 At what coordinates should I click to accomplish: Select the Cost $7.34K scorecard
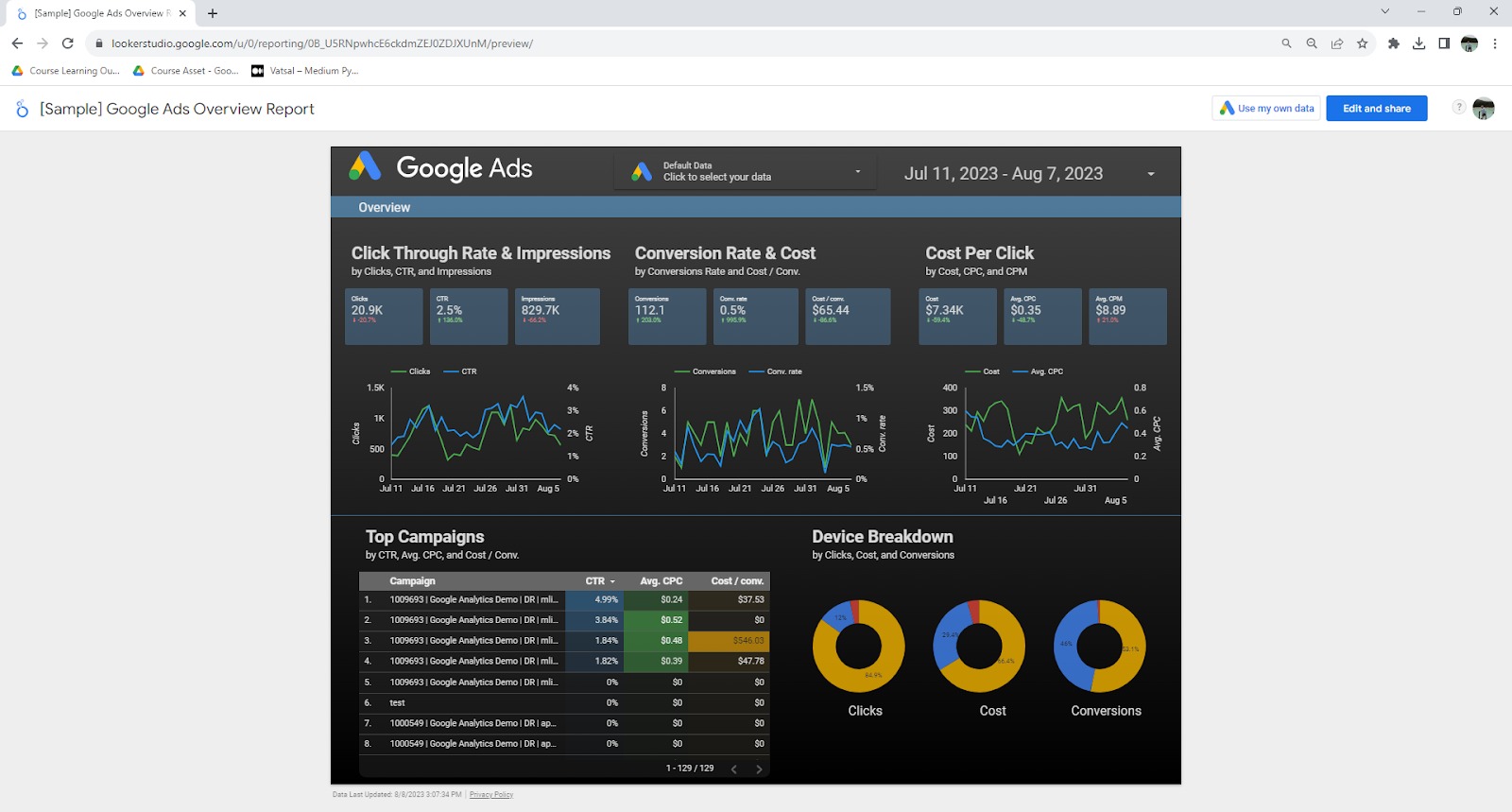click(958, 317)
